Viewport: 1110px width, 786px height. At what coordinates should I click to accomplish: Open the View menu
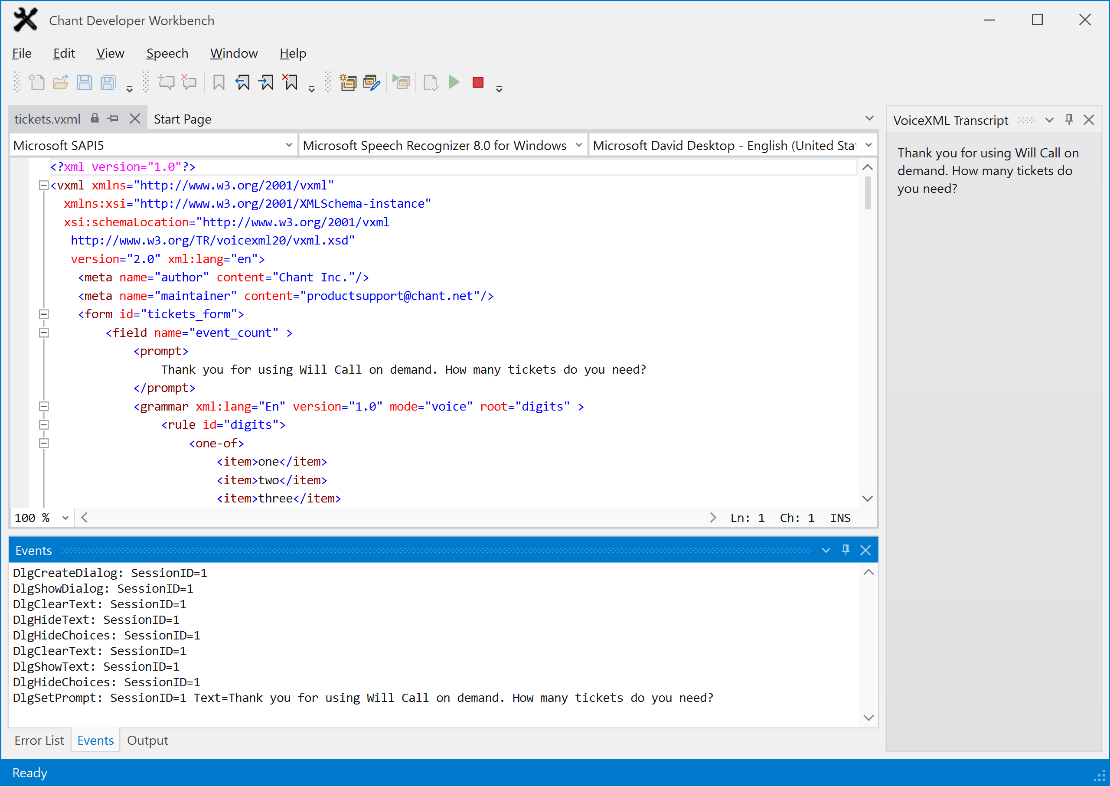click(x=110, y=53)
